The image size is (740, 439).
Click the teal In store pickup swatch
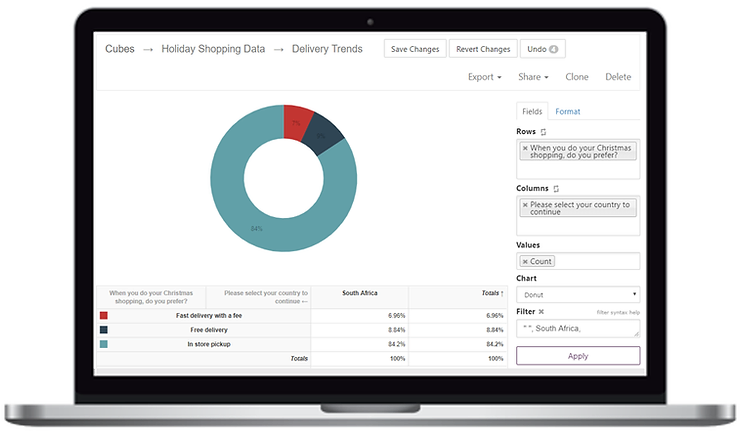(104, 343)
